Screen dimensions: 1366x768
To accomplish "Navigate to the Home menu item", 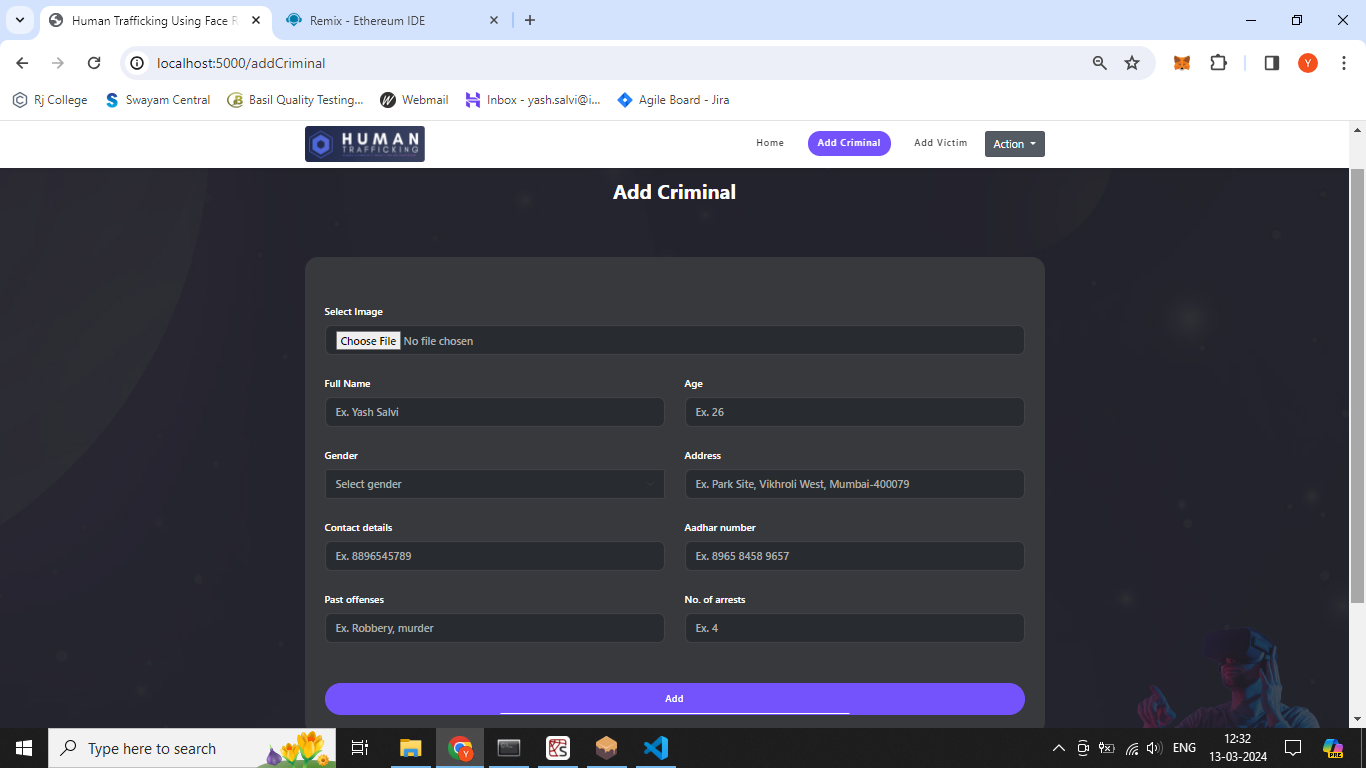I will click(x=770, y=143).
